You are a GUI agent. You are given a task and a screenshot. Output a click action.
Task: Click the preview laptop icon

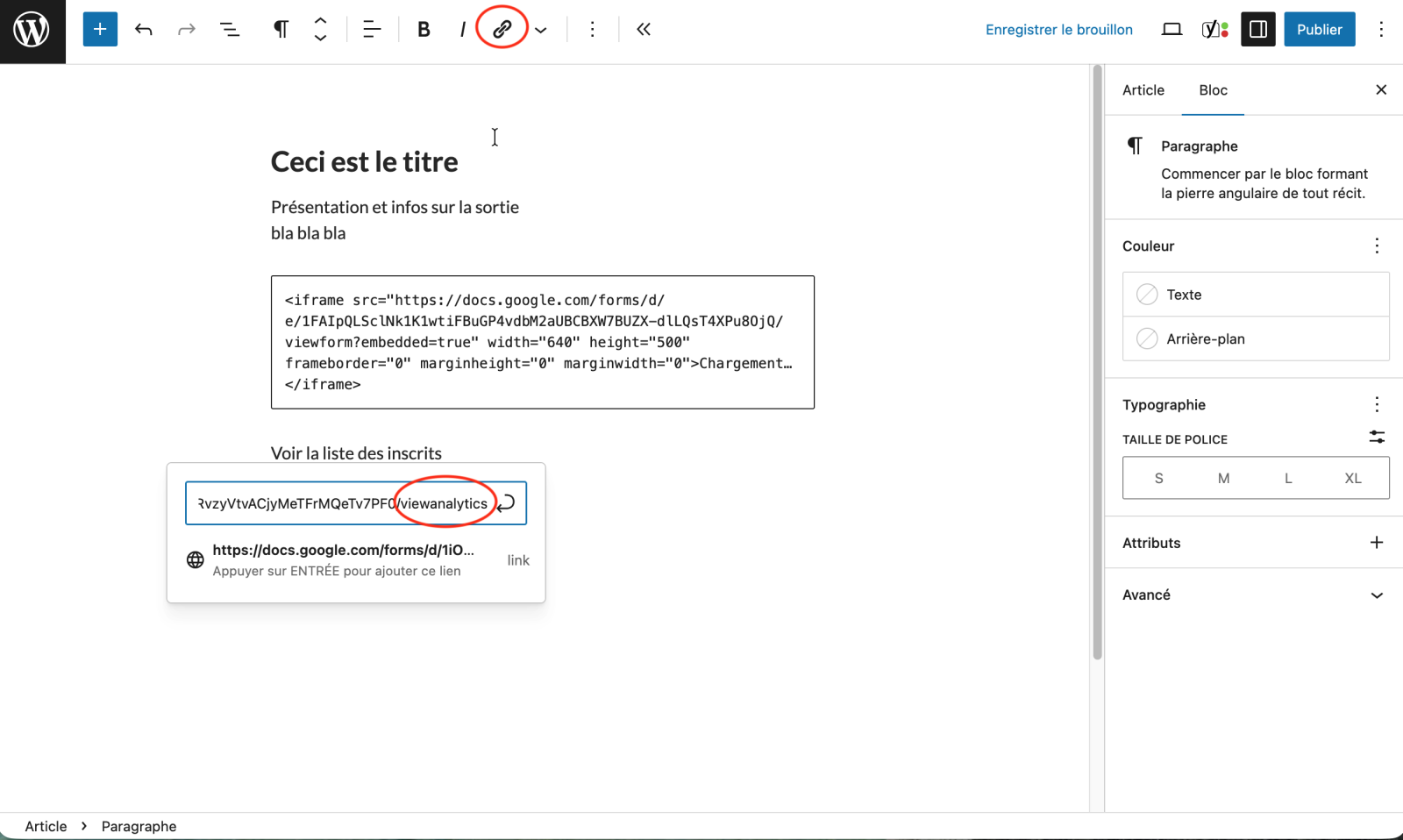click(1172, 30)
